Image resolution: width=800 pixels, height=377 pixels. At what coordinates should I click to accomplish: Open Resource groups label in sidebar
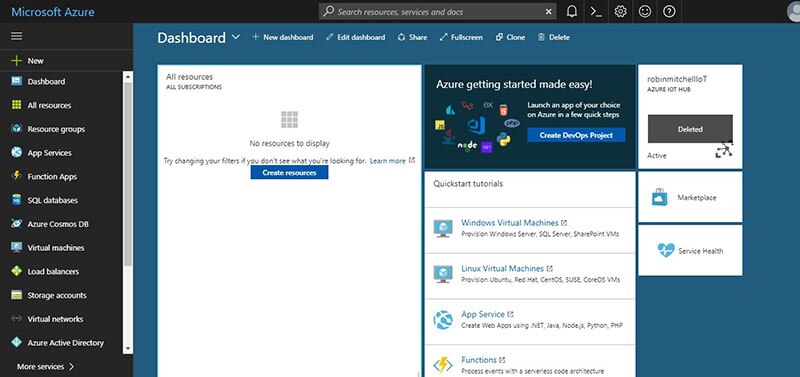(x=56, y=129)
